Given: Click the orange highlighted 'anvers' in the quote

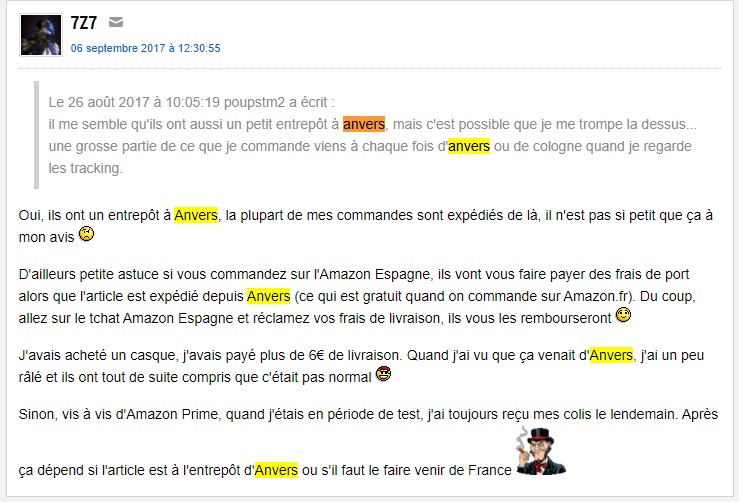Looking at the screenshot, I should click(364, 124).
